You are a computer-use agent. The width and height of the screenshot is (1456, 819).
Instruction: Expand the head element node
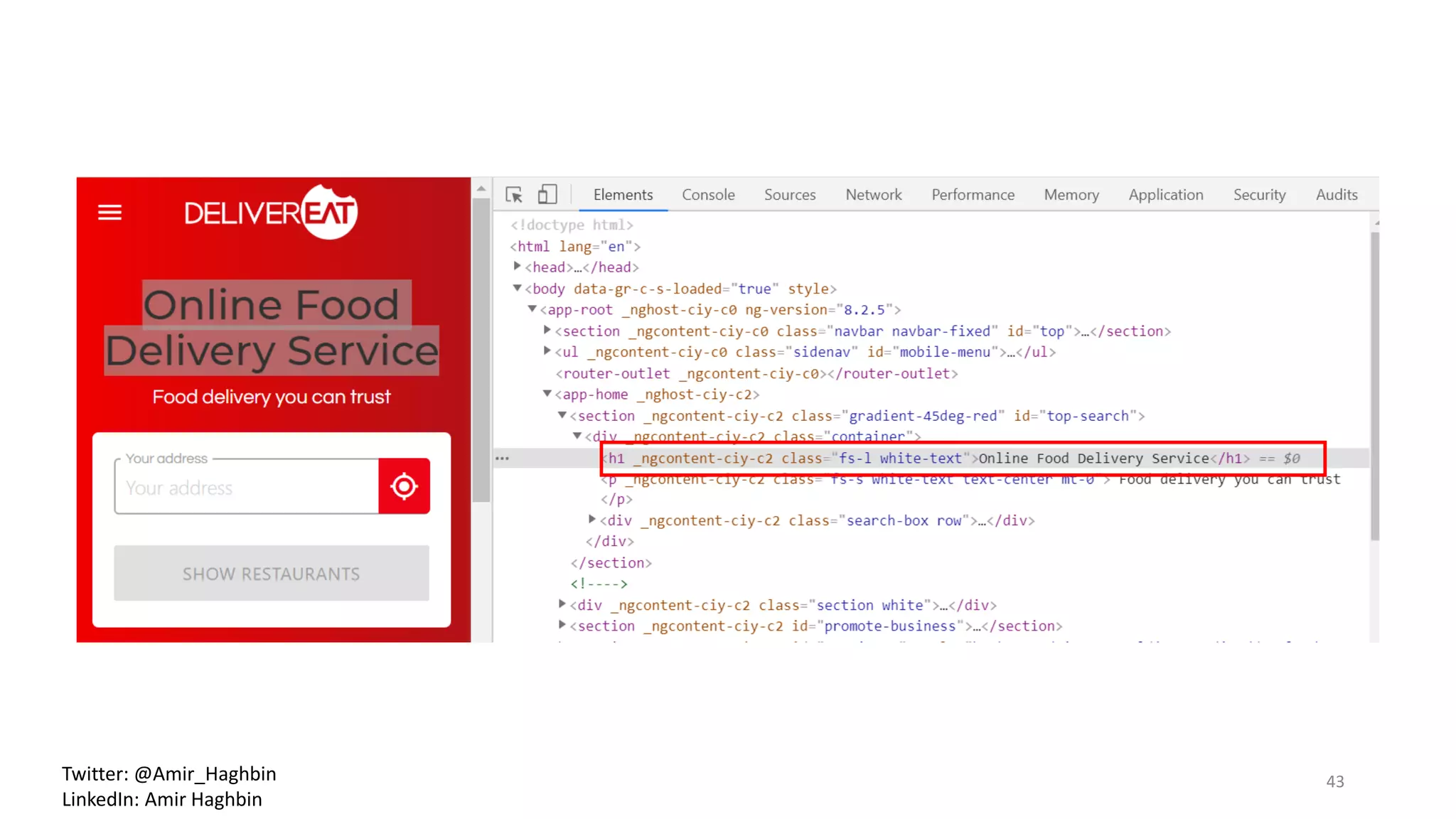pyautogui.click(x=518, y=267)
